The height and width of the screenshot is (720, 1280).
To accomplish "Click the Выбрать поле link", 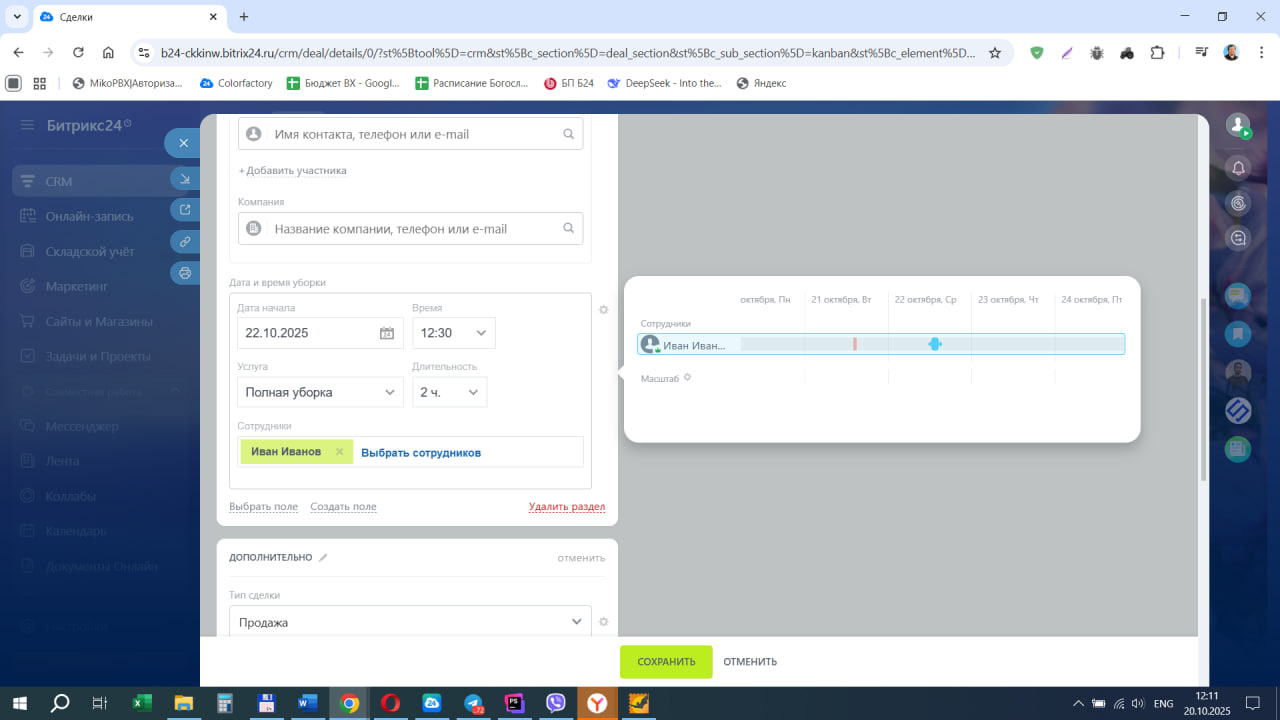I will [264, 507].
